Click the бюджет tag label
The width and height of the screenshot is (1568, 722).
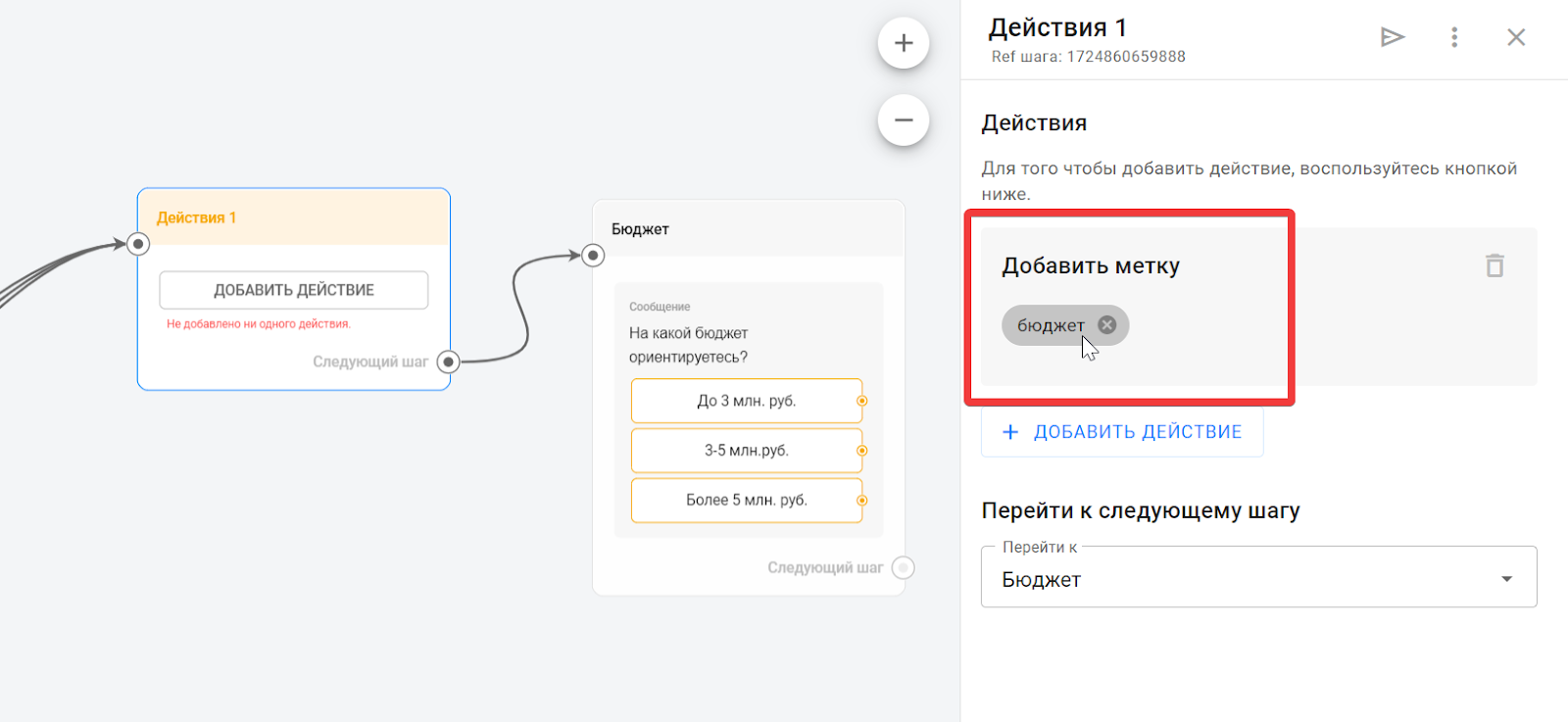pos(1050,325)
